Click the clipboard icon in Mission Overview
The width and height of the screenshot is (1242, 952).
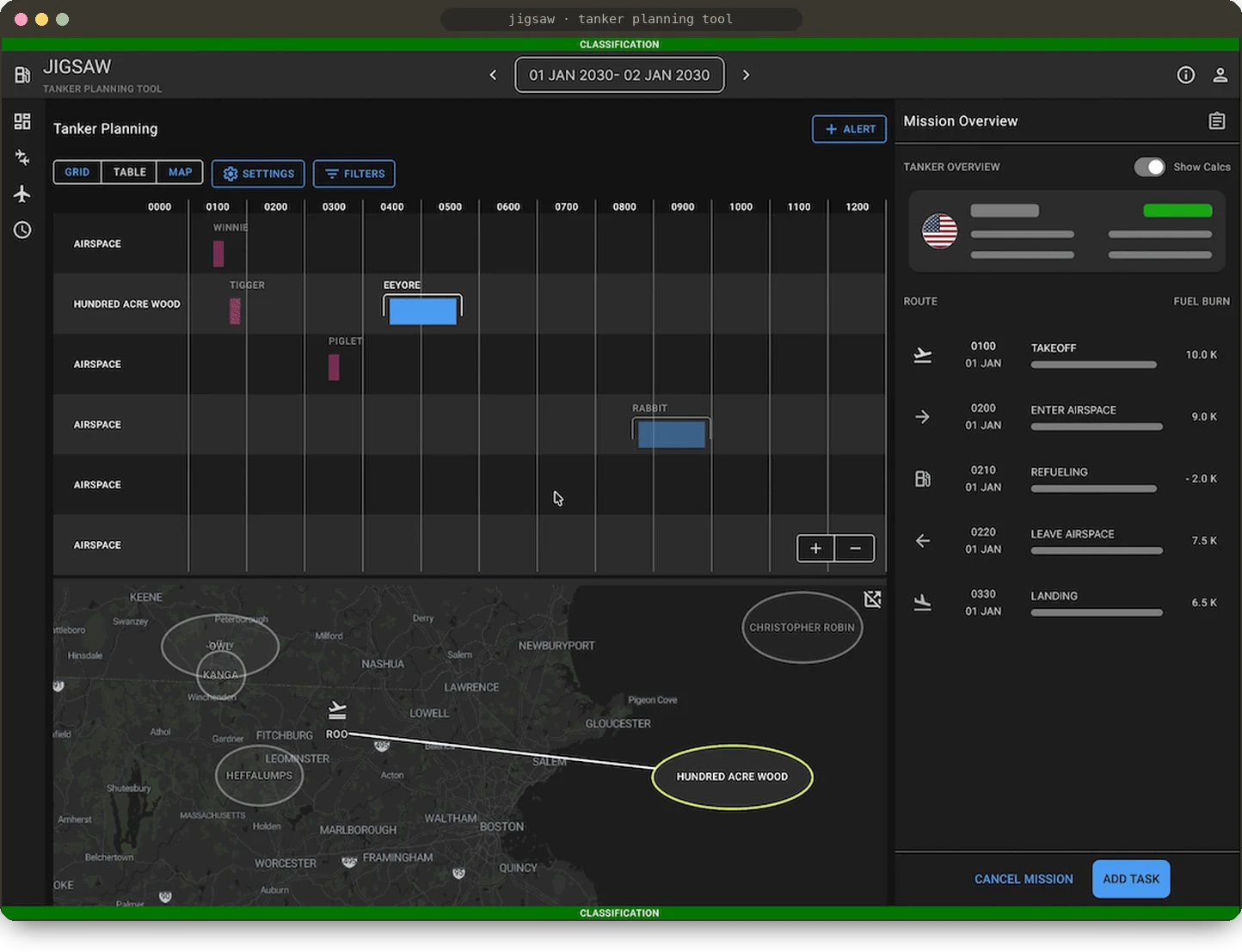1216,121
